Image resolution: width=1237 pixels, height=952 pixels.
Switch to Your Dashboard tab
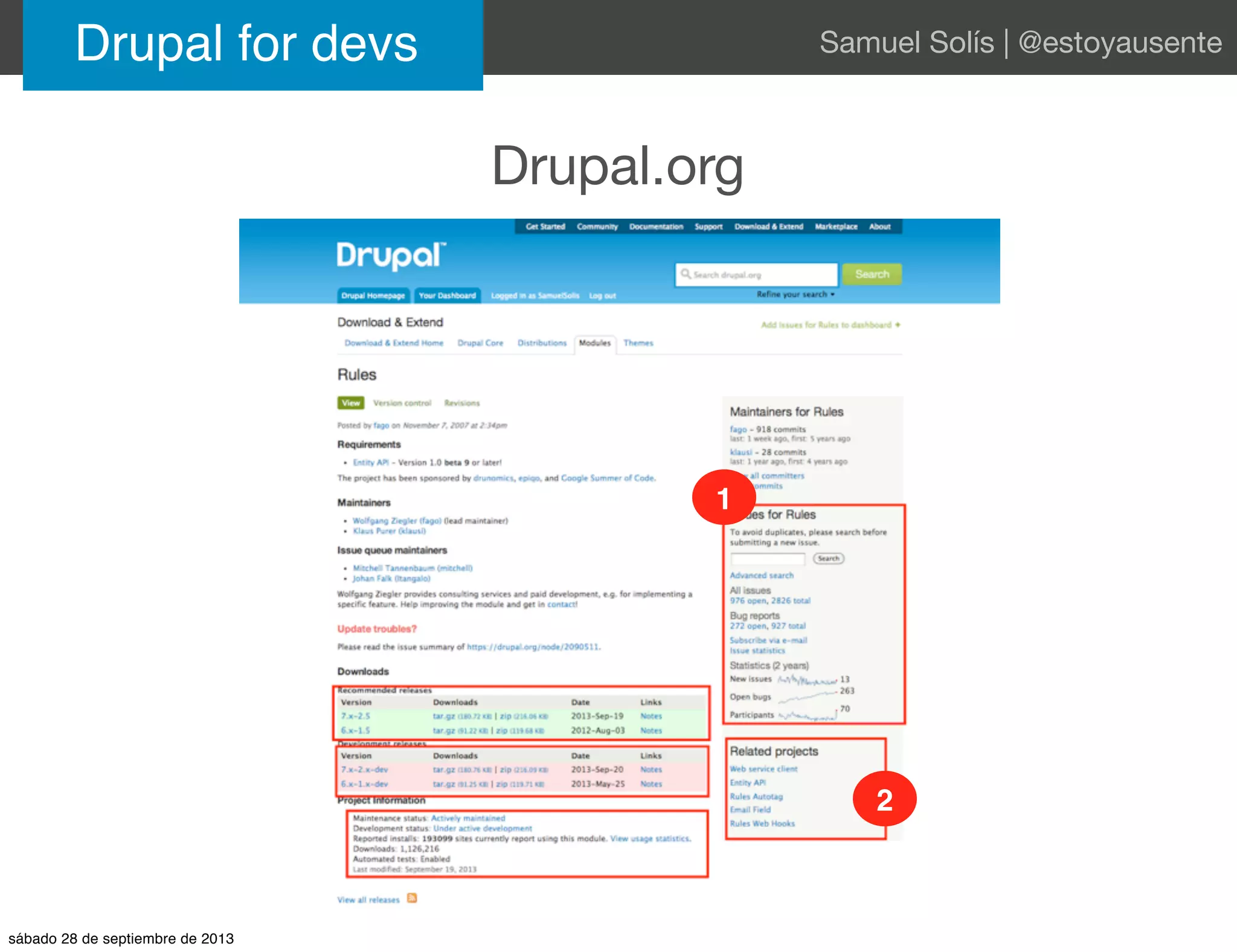(447, 295)
